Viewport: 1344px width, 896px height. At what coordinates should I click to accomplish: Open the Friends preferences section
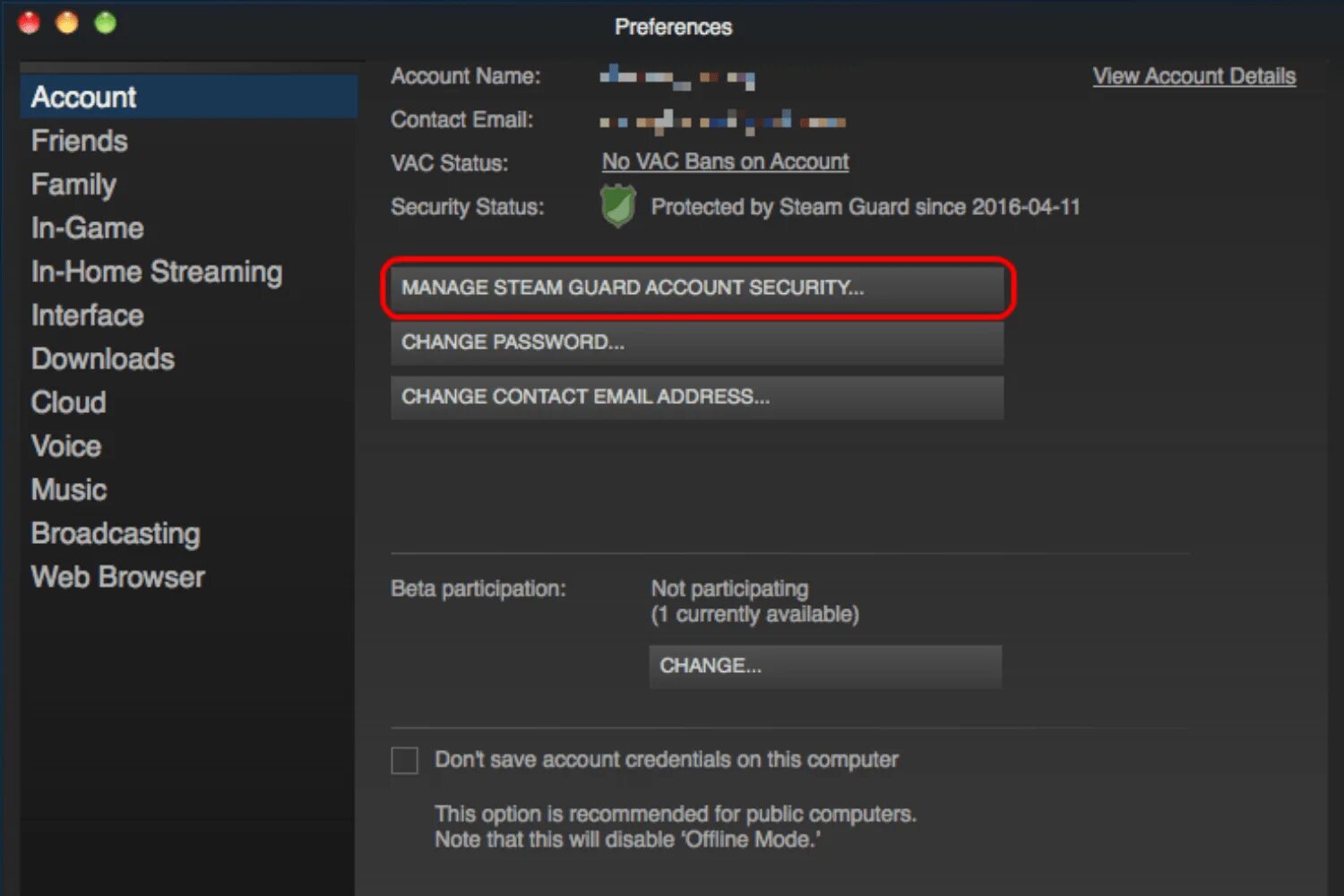tap(79, 141)
